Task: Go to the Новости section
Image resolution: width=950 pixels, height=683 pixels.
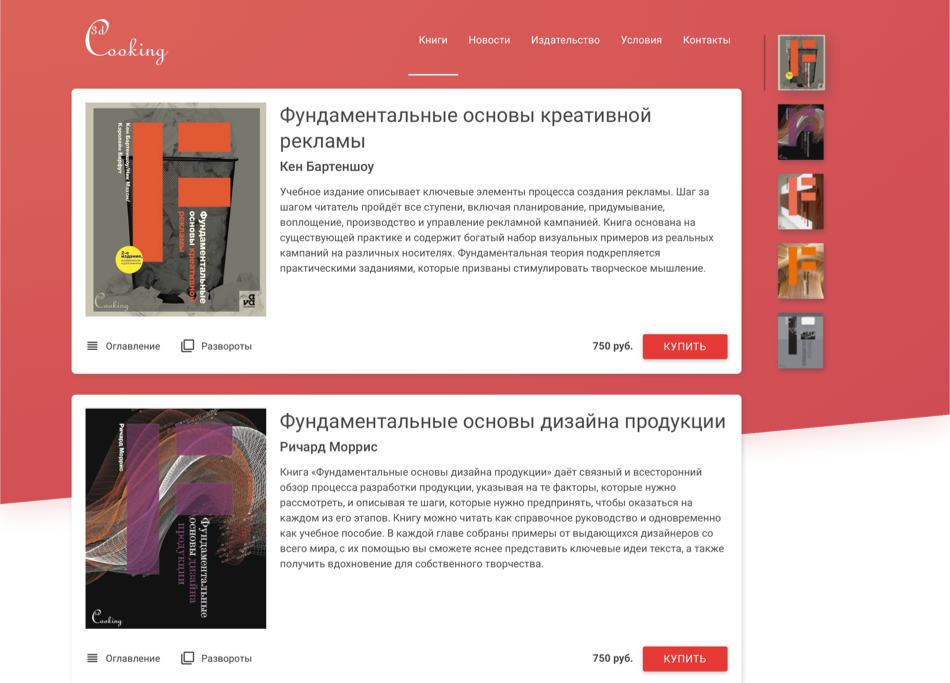Action: 489,40
